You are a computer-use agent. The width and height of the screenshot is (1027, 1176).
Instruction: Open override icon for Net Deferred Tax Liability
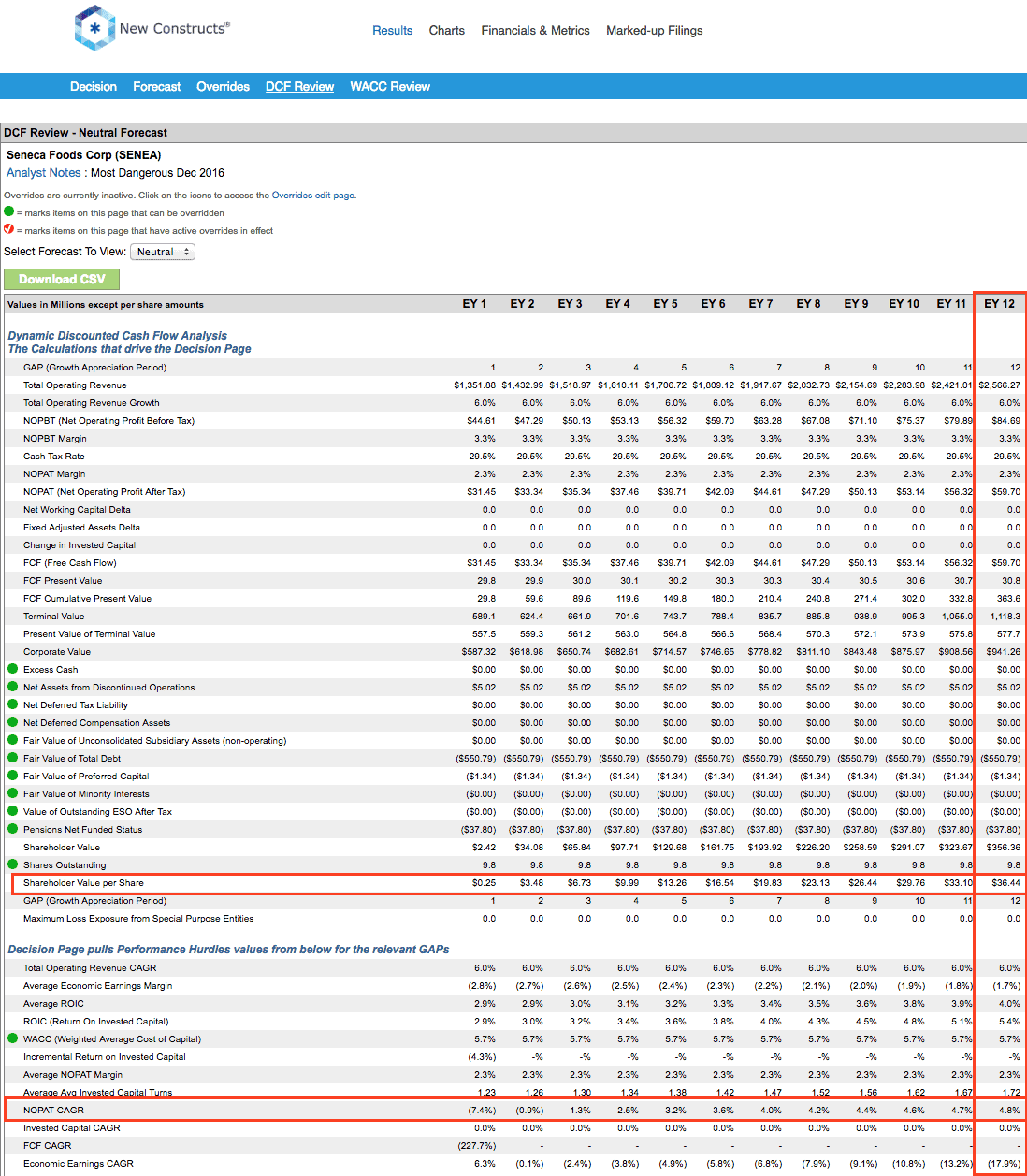coord(13,704)
